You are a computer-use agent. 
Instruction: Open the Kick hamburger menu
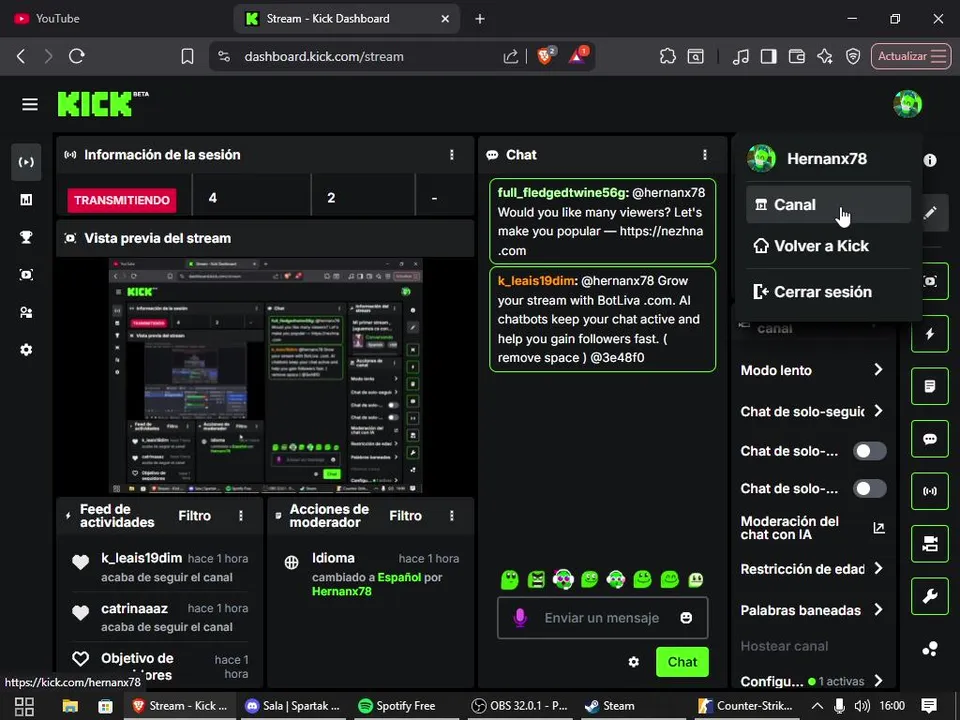(x=29, y=105)
